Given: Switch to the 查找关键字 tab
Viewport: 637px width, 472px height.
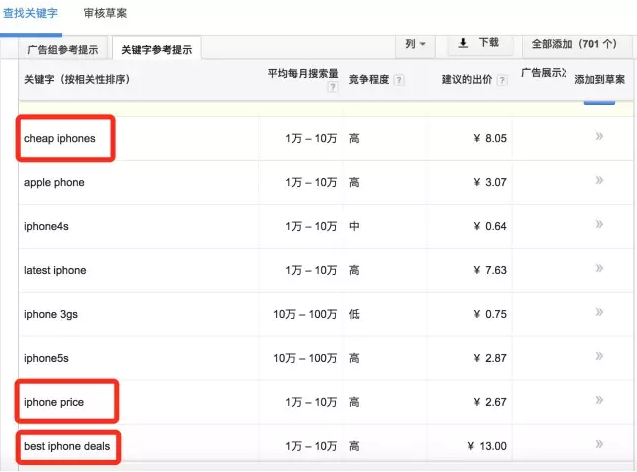Looking at the screenshot, I should [33, 14].
